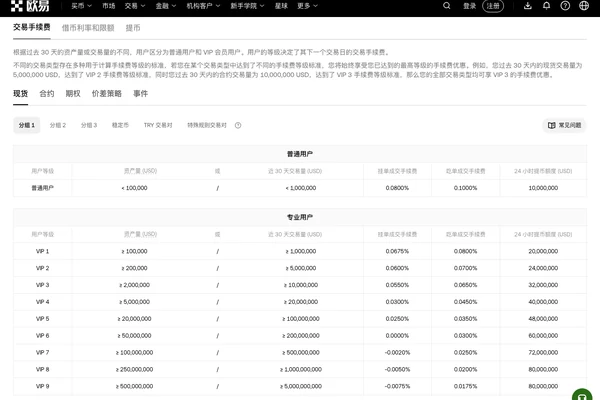Switch to the 事件 tab
Viewport: 600px width, 400px height.
pyautogui.click(x=140, y=93)
